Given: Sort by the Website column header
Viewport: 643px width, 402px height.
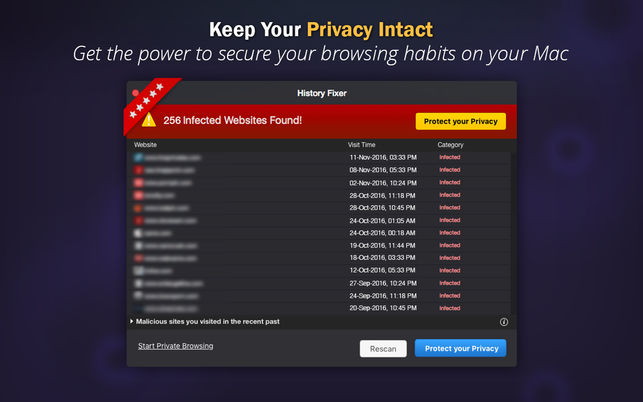Looking at the screenshot, I should click(x=145, y=145).
